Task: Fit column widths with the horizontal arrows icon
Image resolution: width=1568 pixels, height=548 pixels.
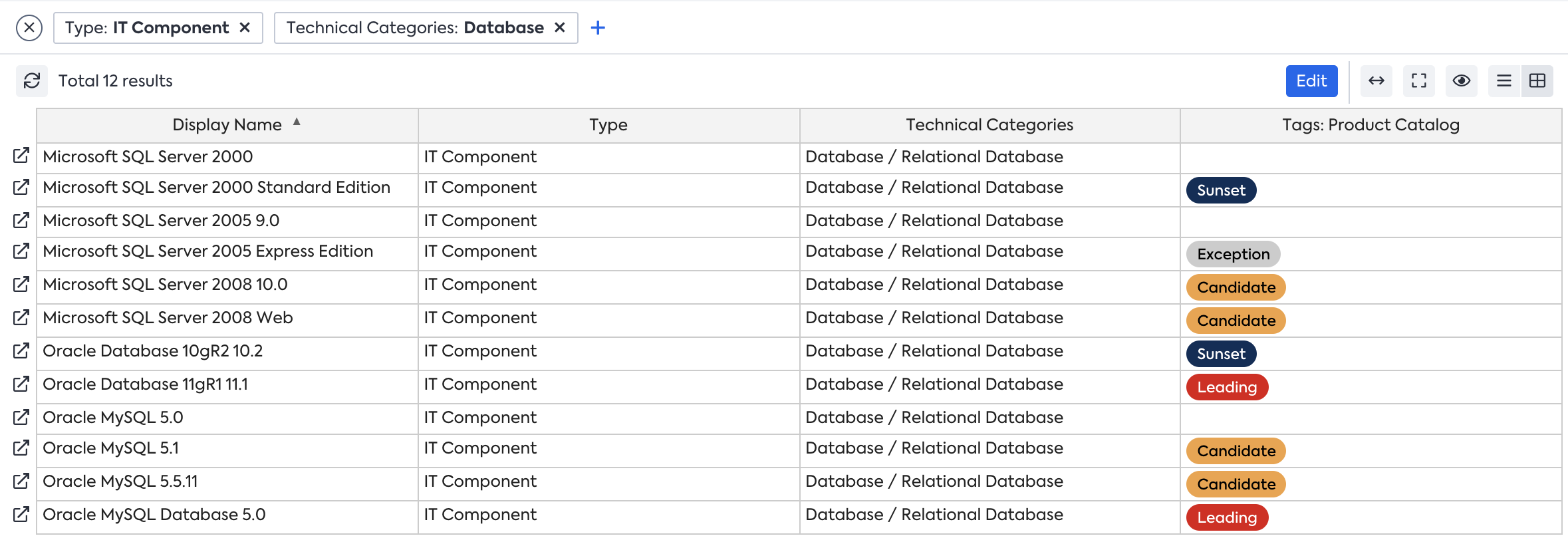Action: pyautogui.click(x=1376, y=81)
